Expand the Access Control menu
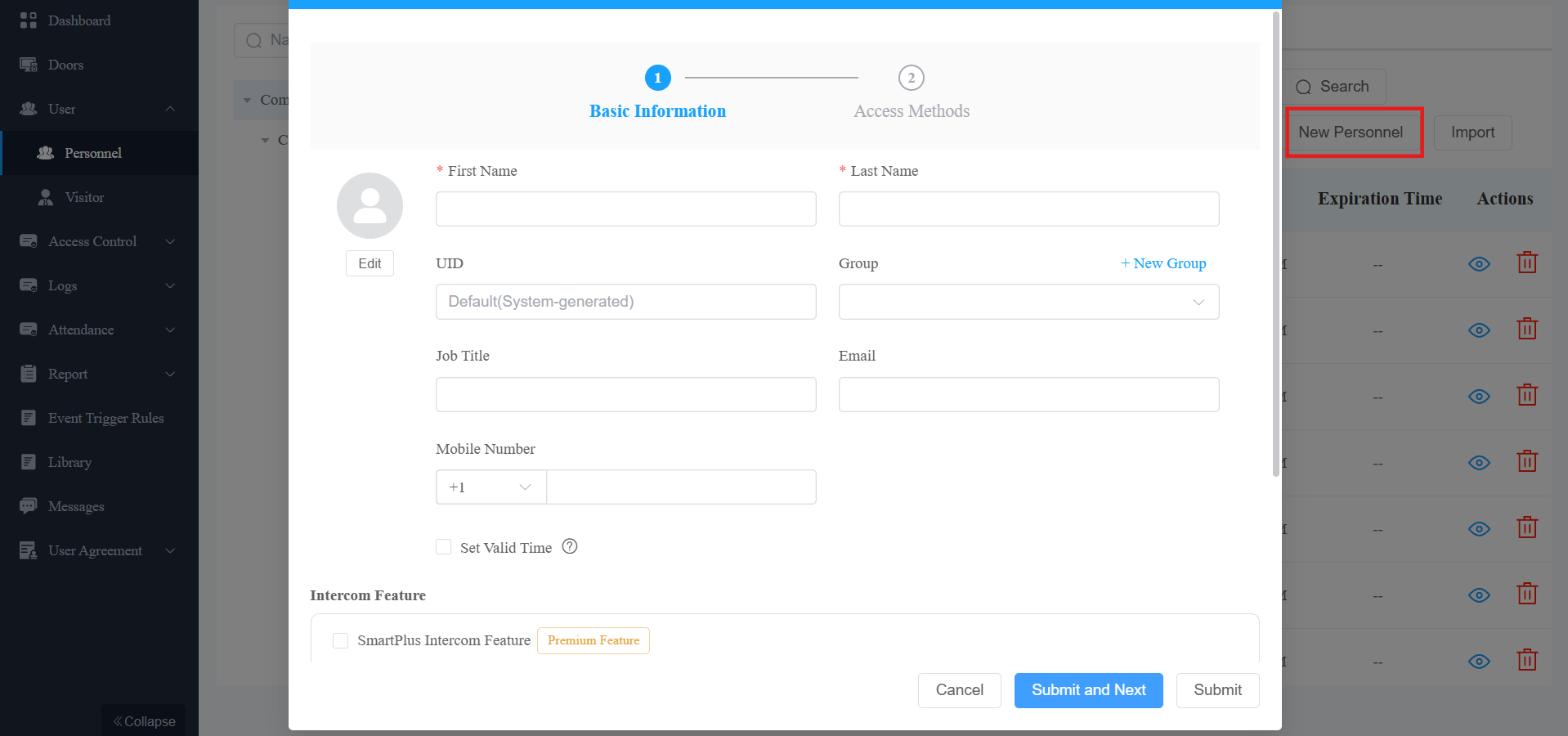 [99, 241]
